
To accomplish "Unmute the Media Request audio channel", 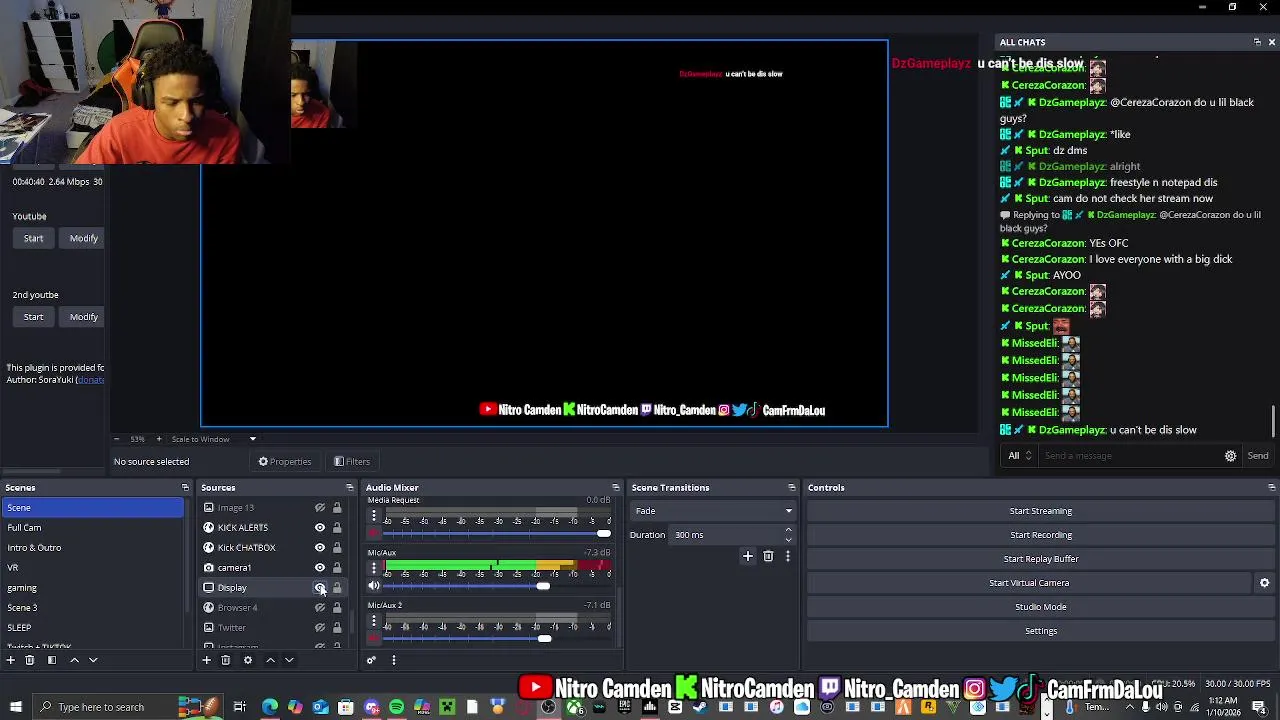I will [x=374, y=534].
